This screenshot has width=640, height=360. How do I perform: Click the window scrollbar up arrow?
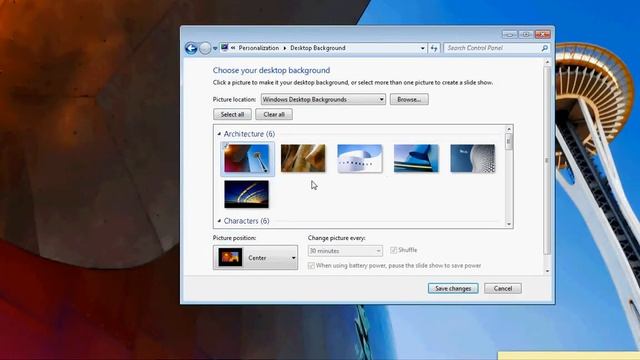pyautogui.click(x=547, y=62)
